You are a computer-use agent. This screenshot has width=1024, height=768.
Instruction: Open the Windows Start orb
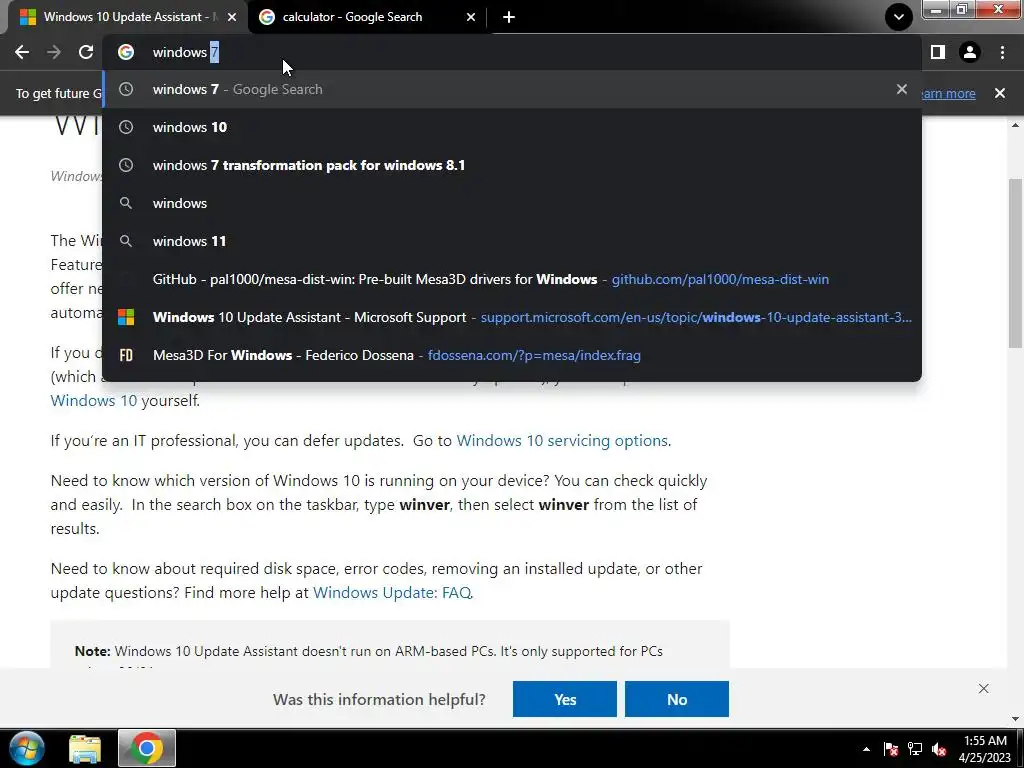tap(27, 748)
